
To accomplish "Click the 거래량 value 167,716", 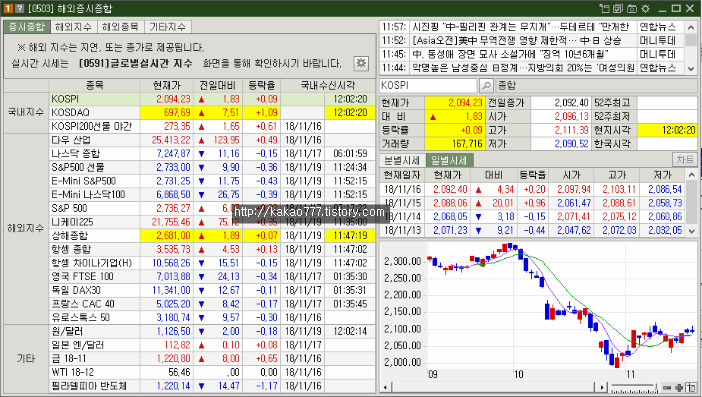I will click(455, 144).
